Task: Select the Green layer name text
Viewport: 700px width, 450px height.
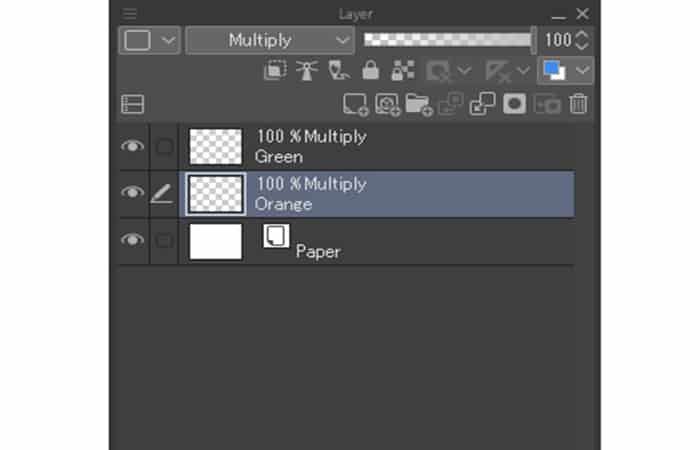Action: (279, 157)
